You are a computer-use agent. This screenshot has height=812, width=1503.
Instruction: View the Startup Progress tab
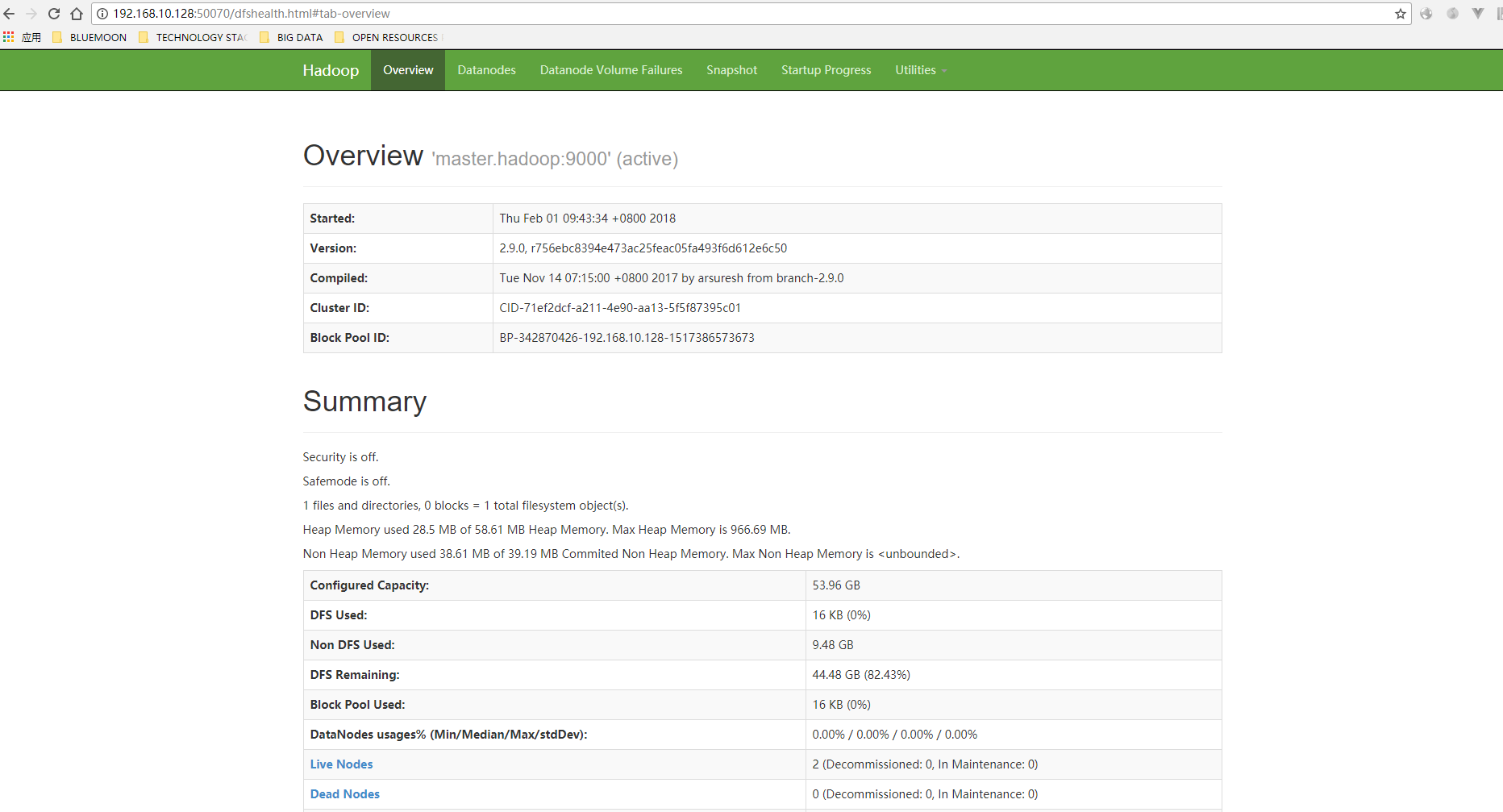click(826, 70)
